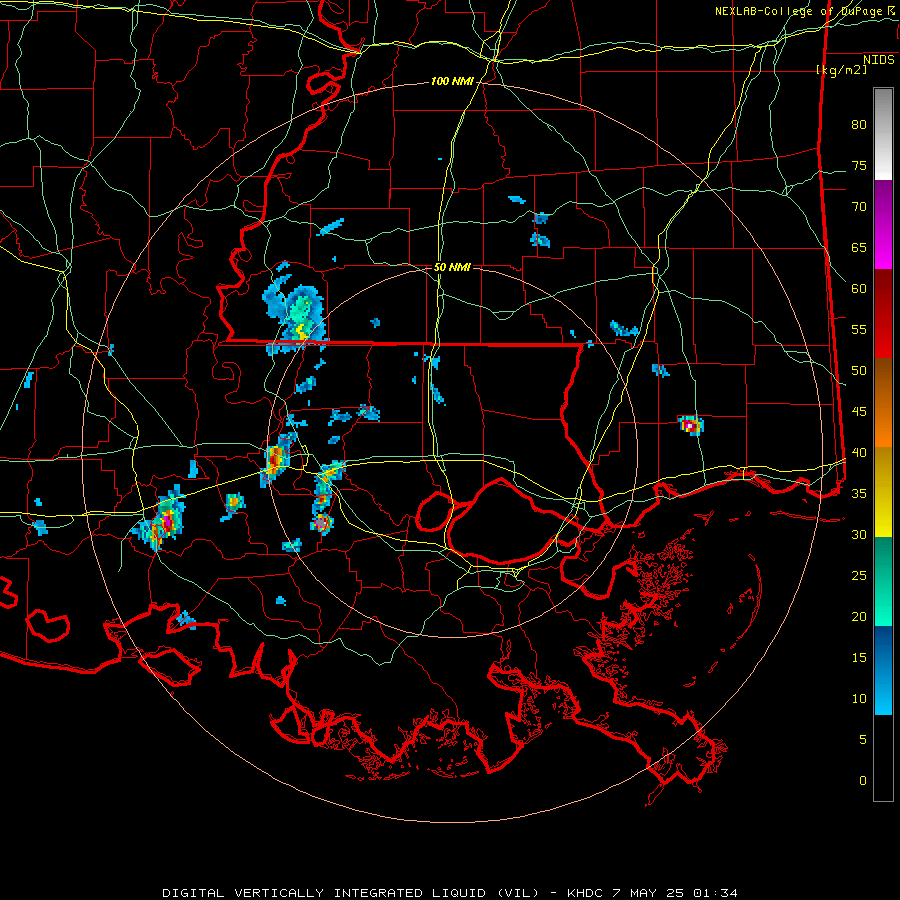The height and width of the screenshot is (900, 900).
Task: Click the kg/m2 units label
Action: [x=841, y=70]
